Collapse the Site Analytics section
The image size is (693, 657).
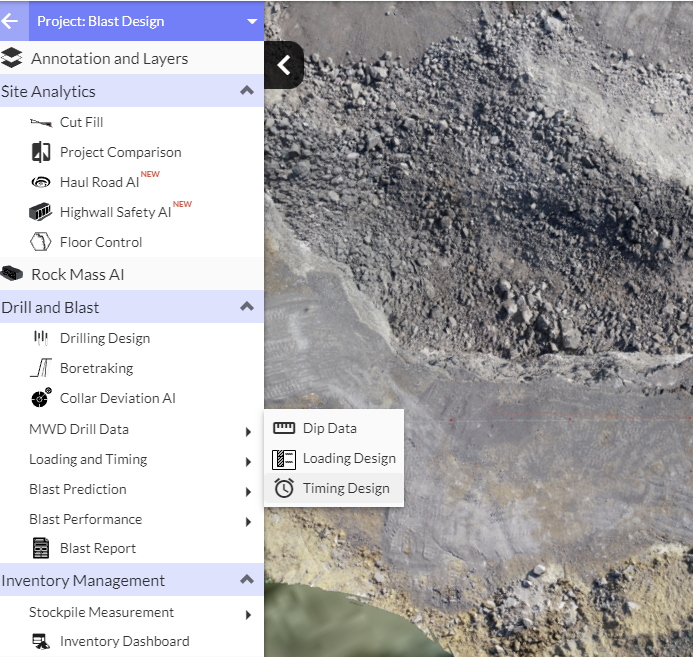pyautogui.click(x=246, y=91)
